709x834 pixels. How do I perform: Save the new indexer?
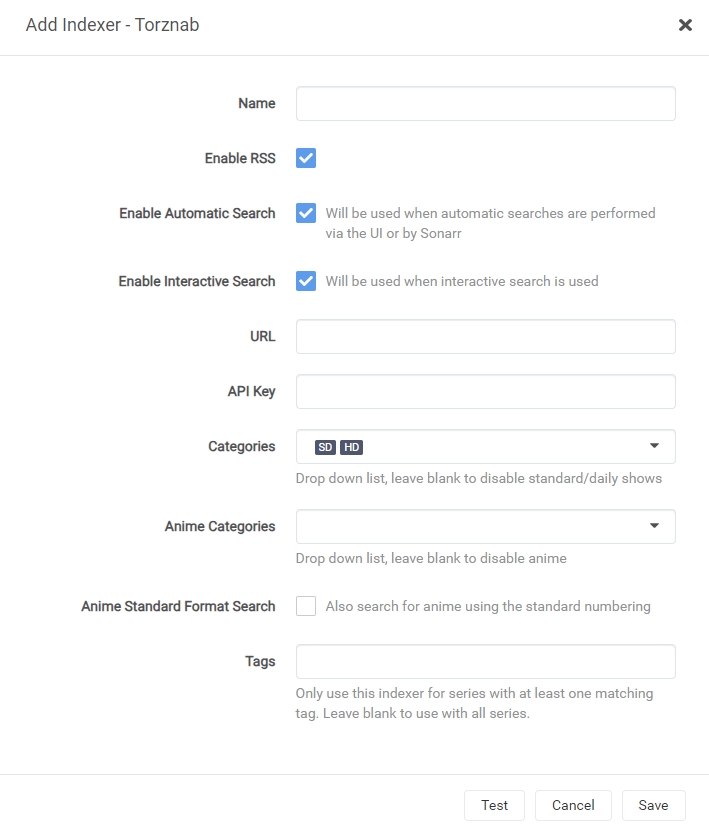(653, 805)
